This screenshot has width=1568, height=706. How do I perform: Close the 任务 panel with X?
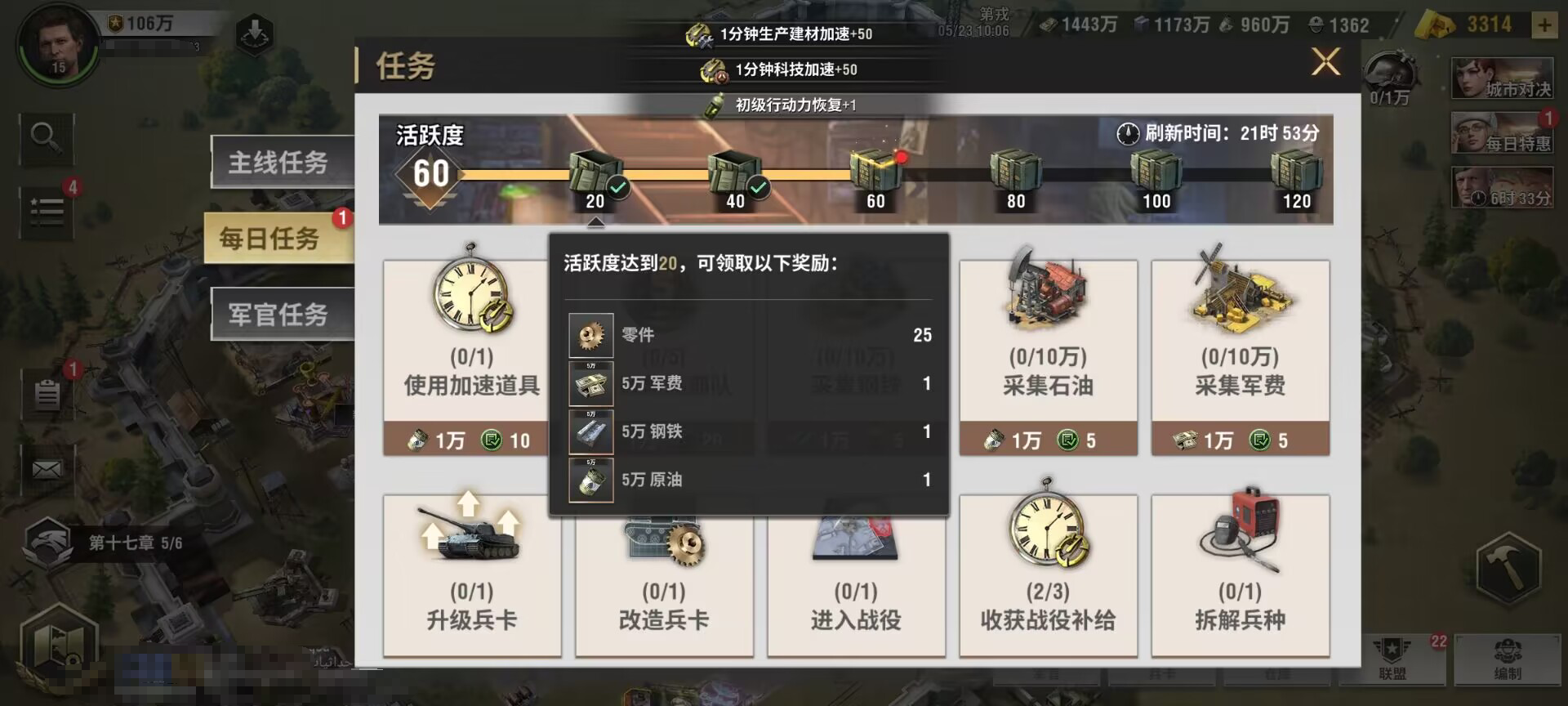[x=1325, y=61]
